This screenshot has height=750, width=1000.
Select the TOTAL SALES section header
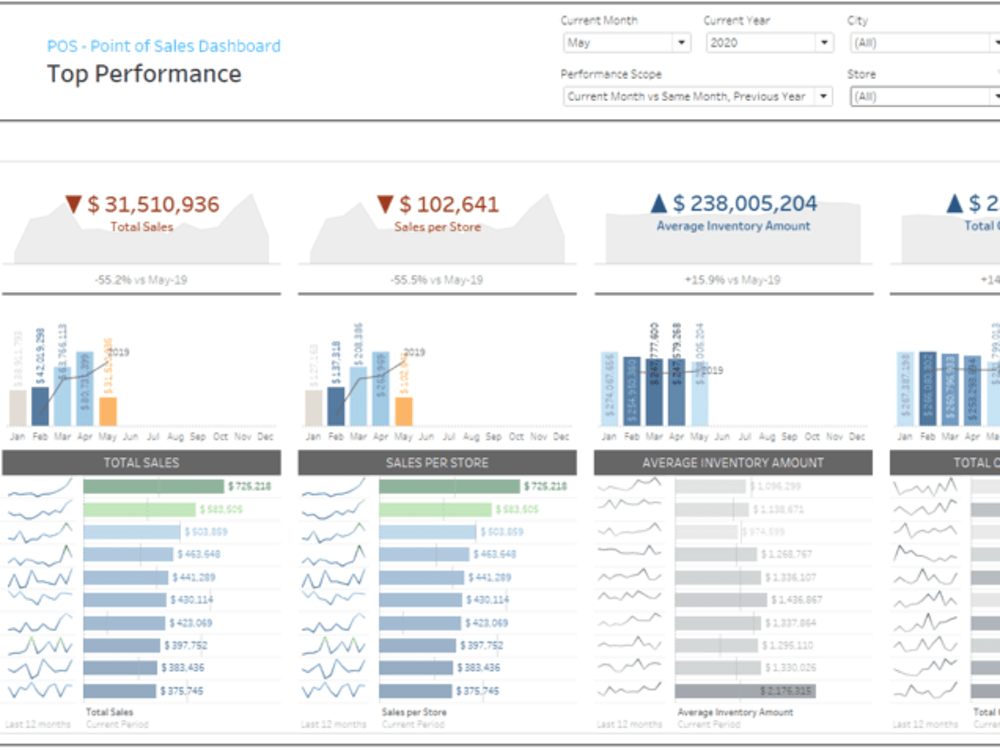(140, 462)
